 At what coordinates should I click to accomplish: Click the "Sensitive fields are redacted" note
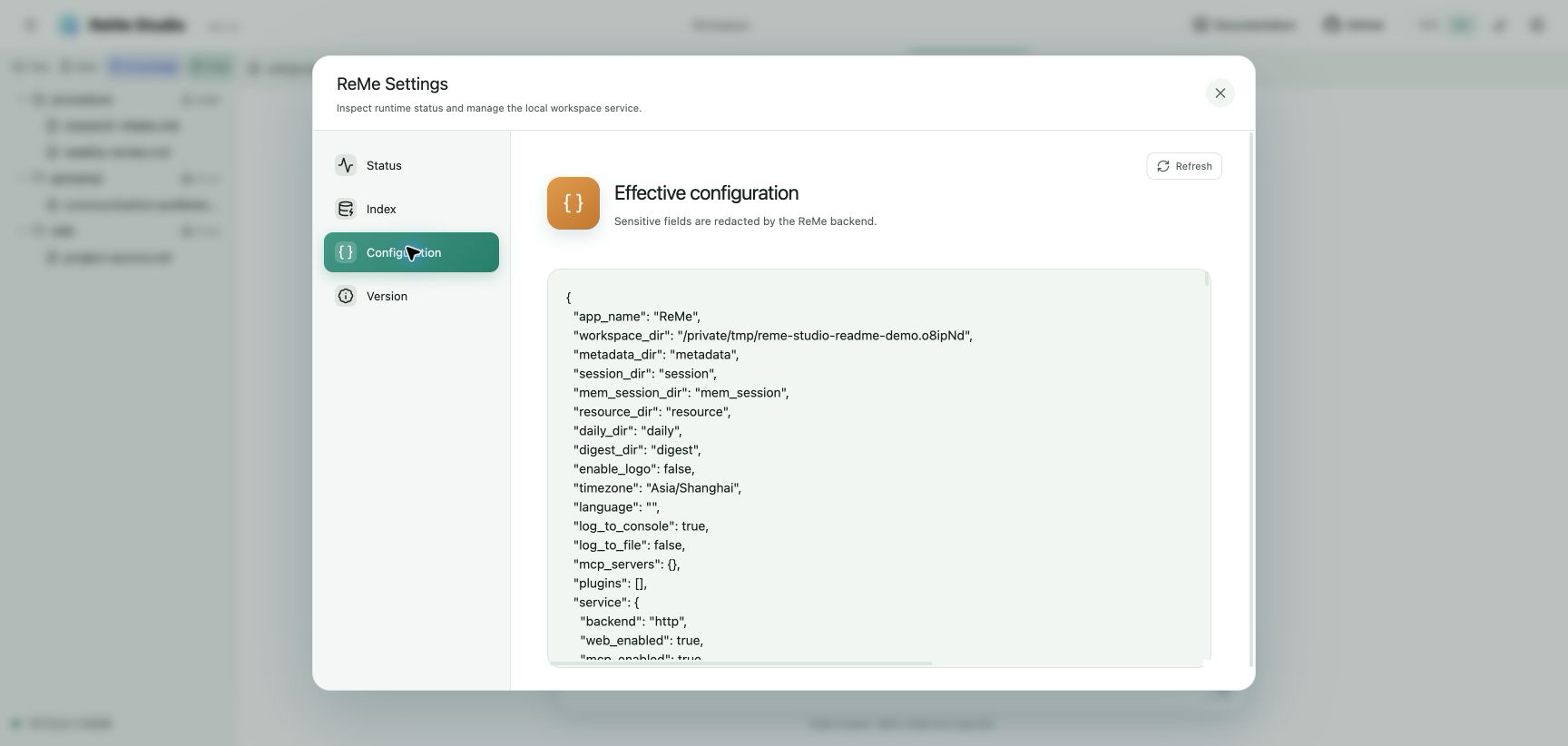click(x=745, y=221)
